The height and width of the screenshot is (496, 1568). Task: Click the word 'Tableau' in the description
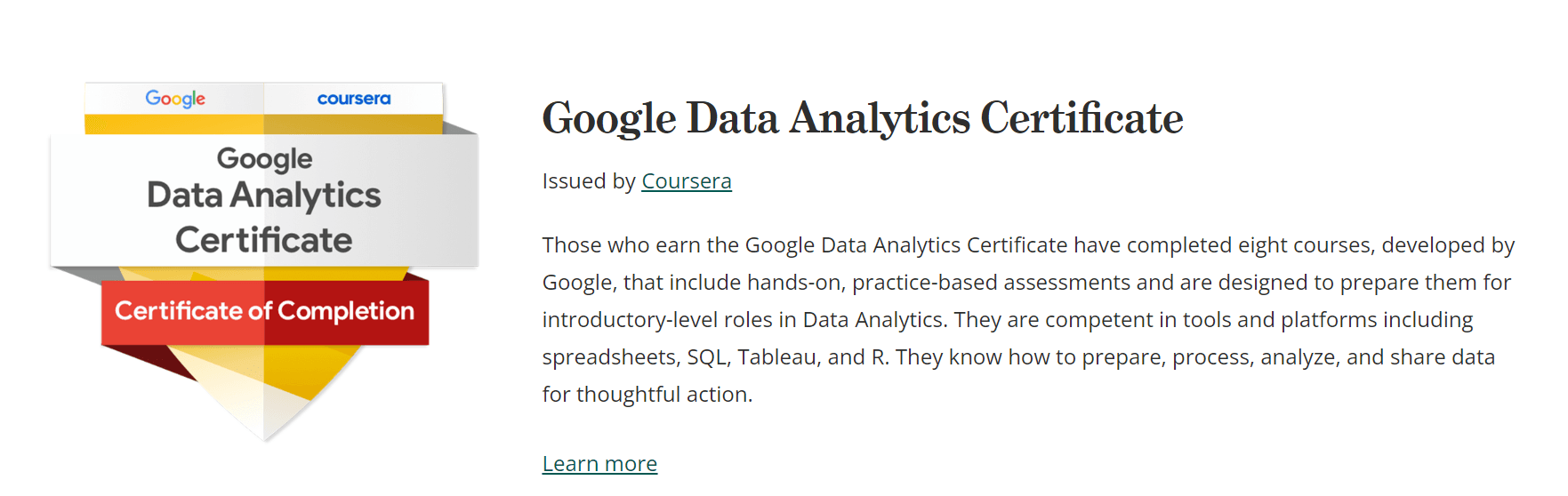[x=777, y=357]
